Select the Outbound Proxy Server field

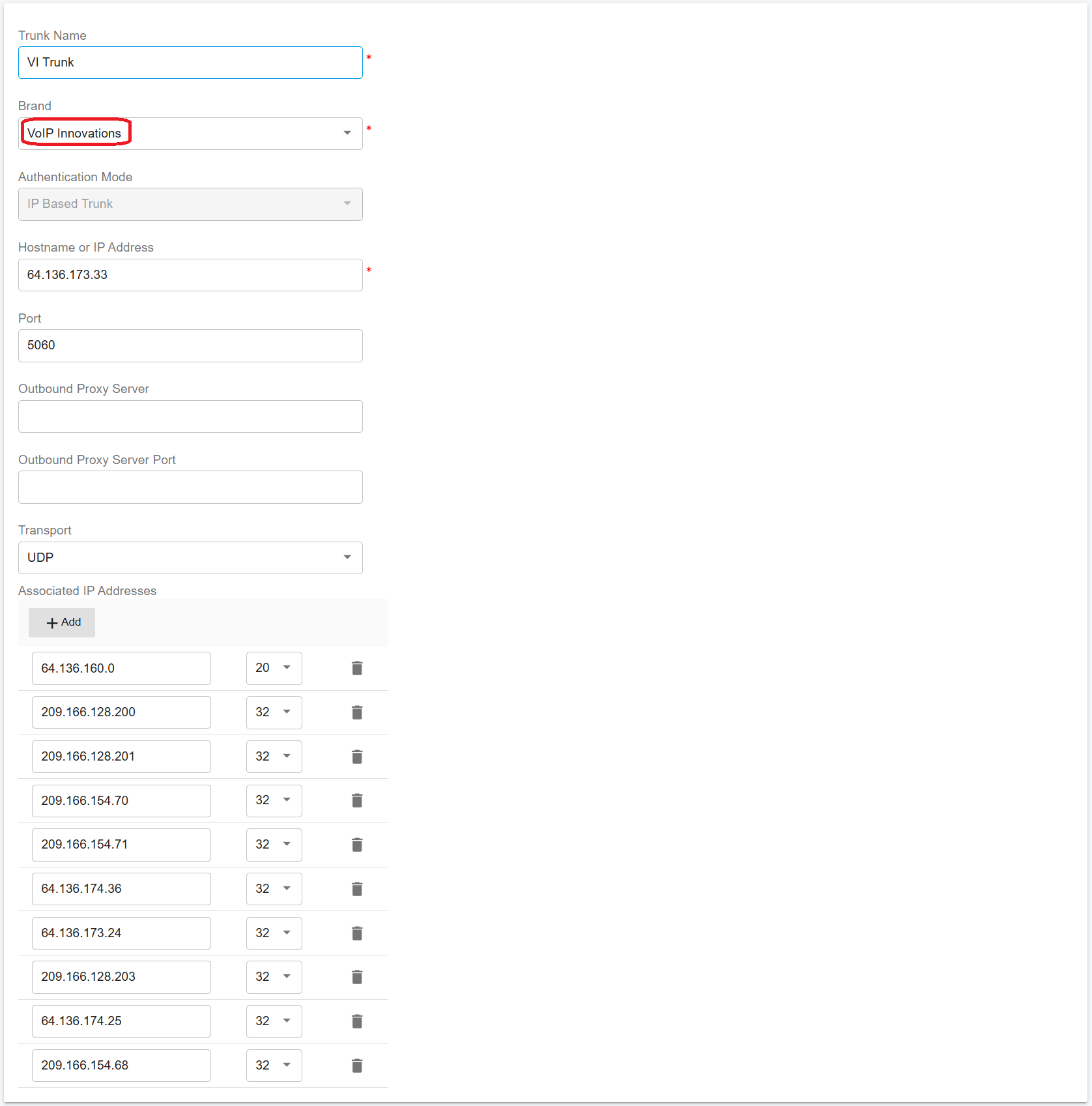(190, 416)
